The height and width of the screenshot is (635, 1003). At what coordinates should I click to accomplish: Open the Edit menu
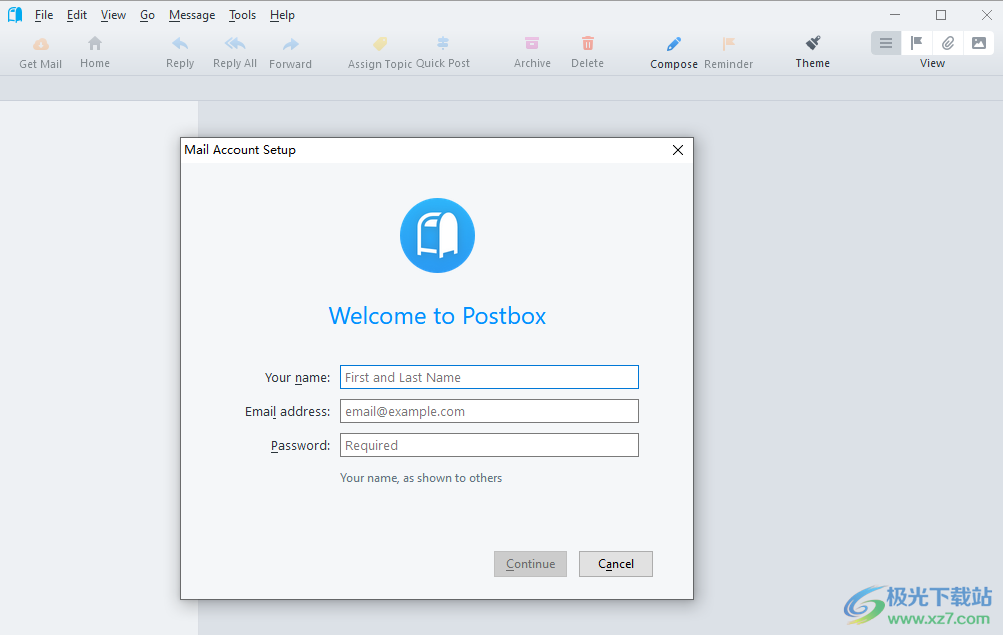click(x=77, y=15)
